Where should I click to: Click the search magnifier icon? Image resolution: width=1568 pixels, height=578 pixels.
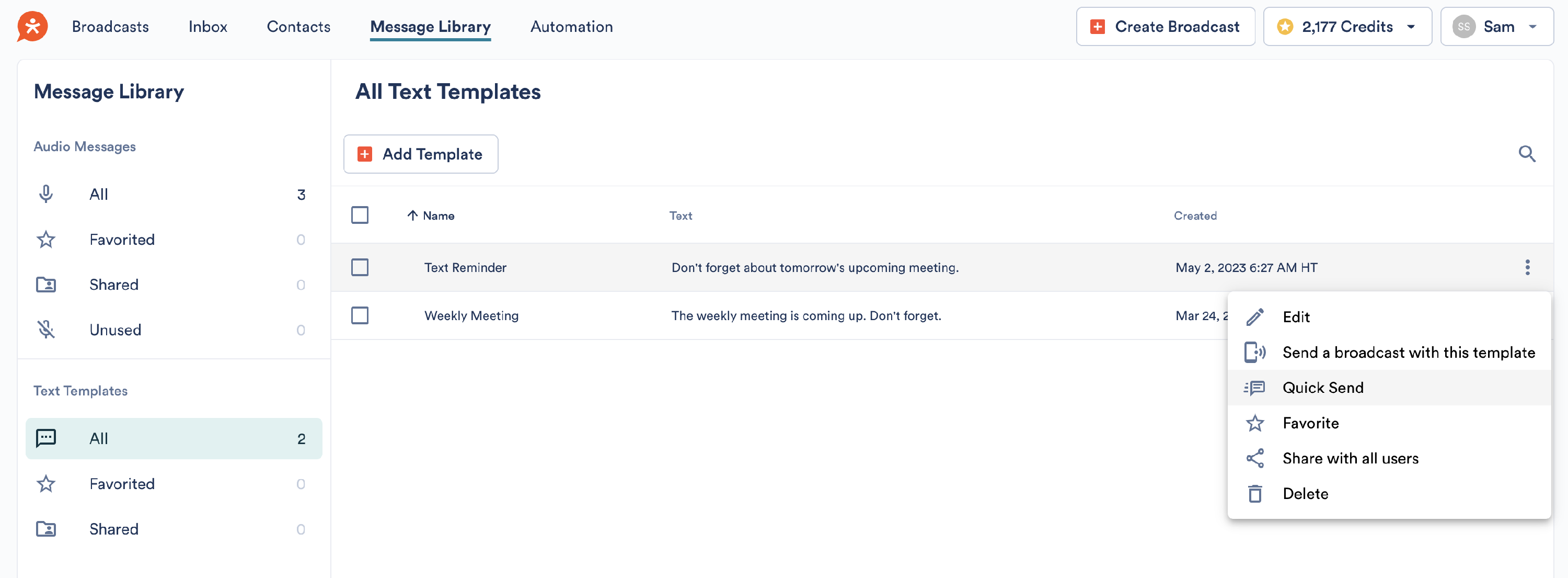(x=1527, y=154)
